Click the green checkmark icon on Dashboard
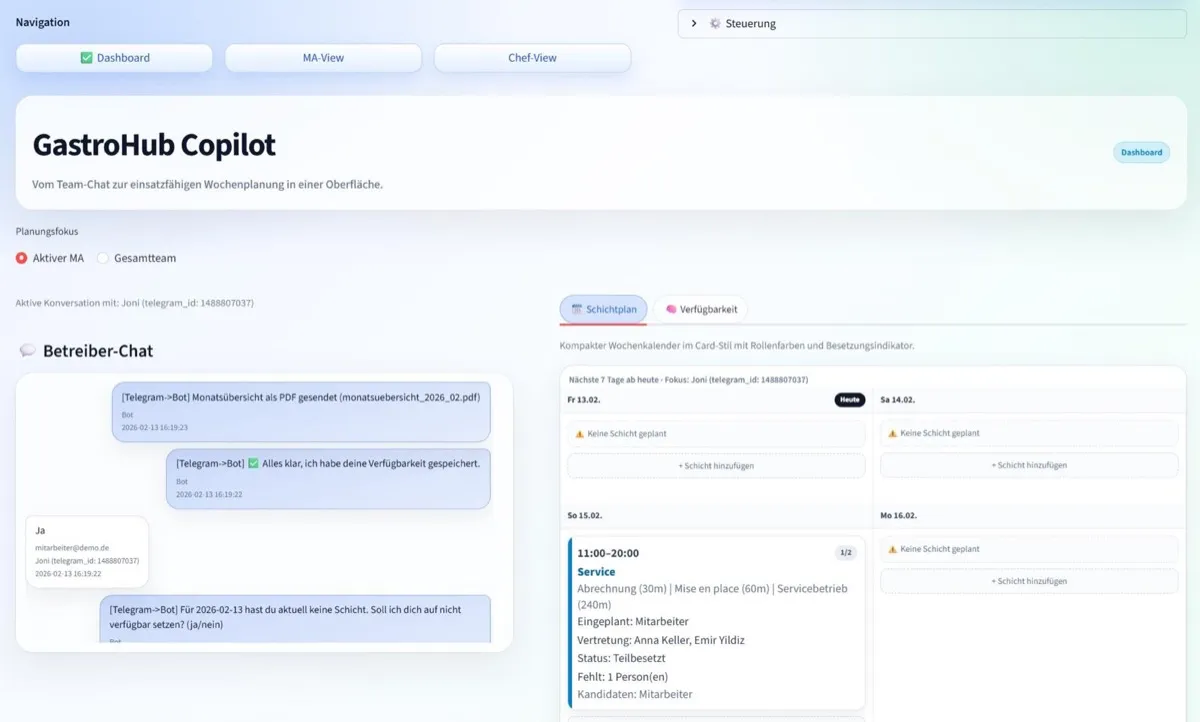The height and width of the screenshot is (722, 1200). coord(86,58)
